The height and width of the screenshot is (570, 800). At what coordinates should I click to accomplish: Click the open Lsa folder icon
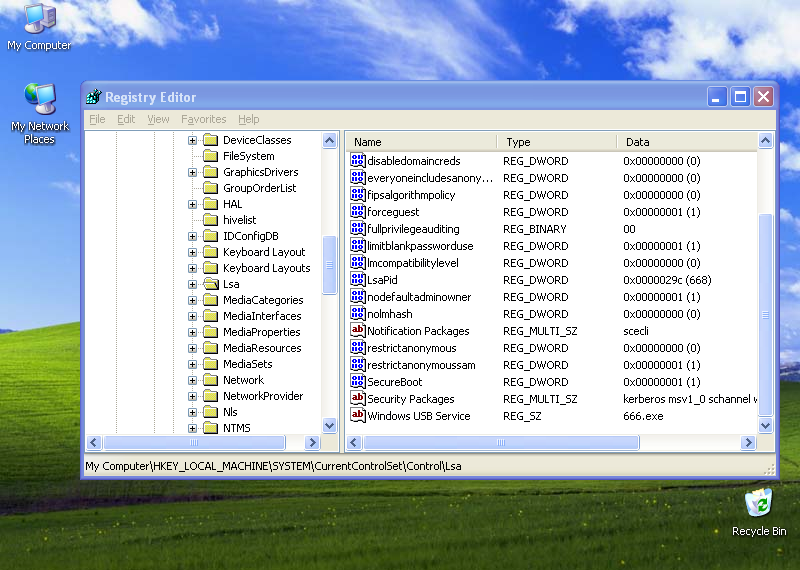211,284
